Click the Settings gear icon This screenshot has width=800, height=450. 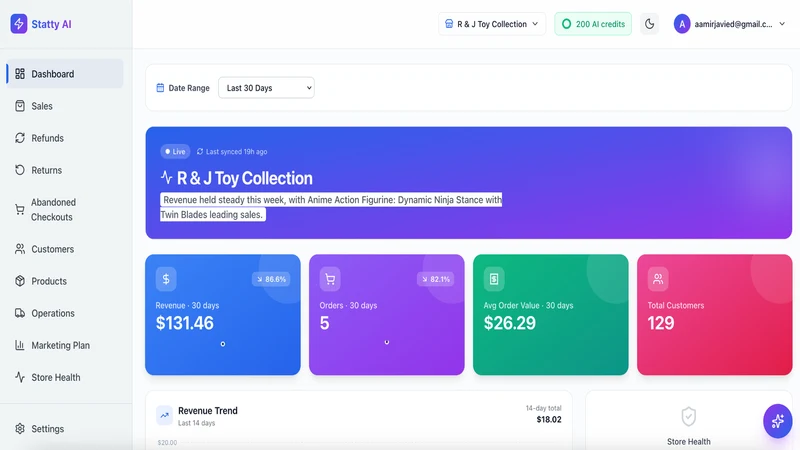point(20,429)
